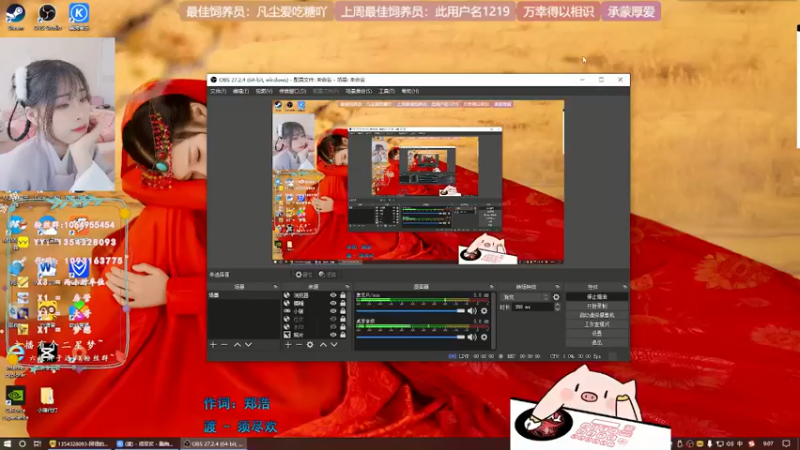Open the Word desktop shortcut
The width and height of the screenshot is (800, 450).
(46, 267)
